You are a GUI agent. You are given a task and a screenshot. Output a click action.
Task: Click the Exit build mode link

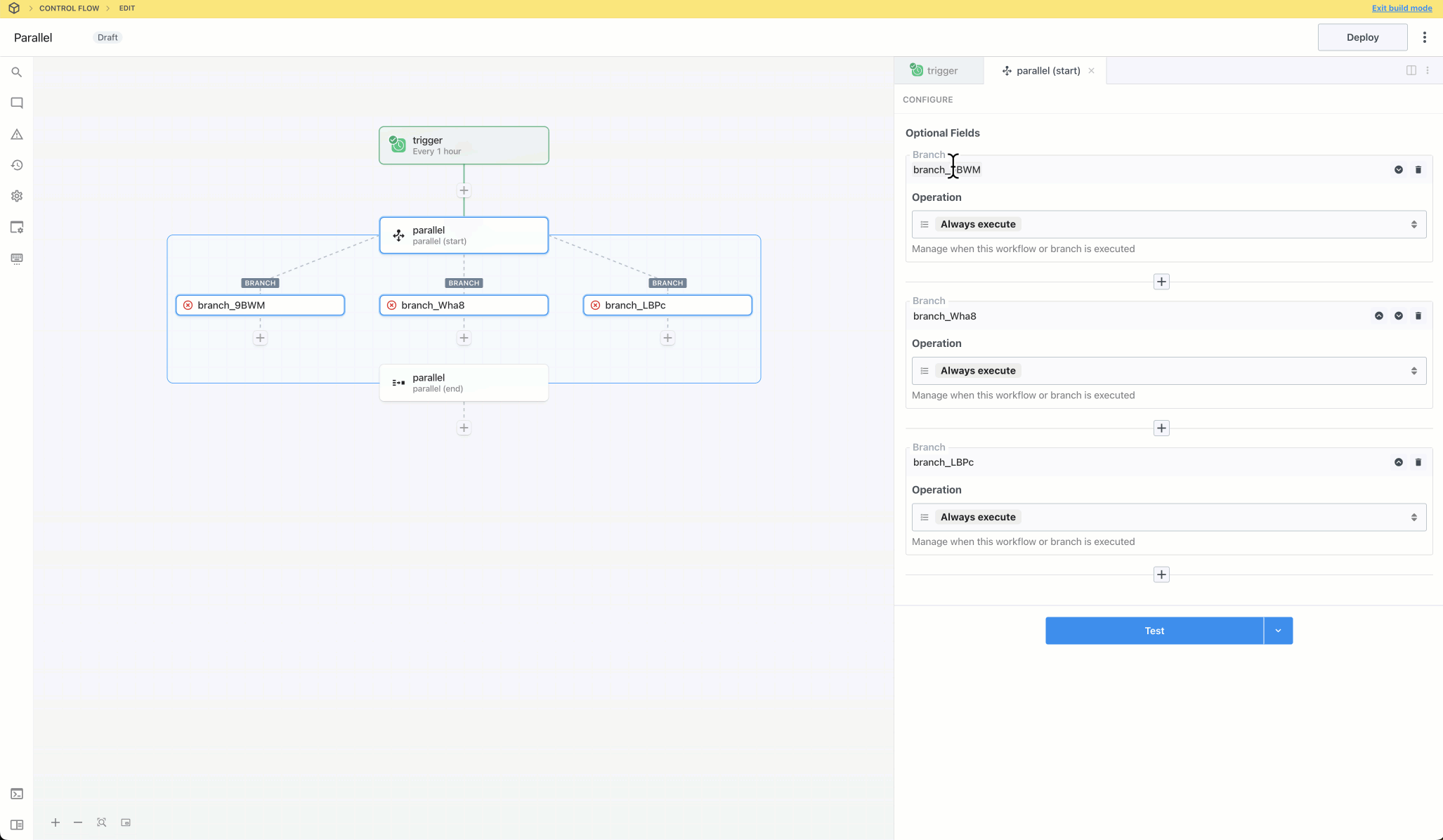1401,8
